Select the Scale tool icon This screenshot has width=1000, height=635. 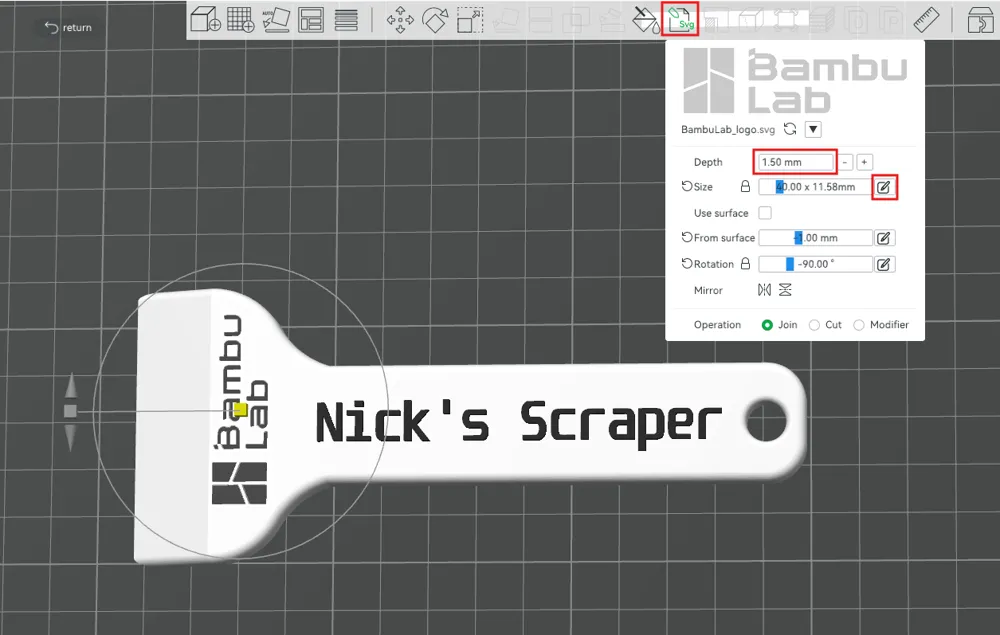coord(470,20)
